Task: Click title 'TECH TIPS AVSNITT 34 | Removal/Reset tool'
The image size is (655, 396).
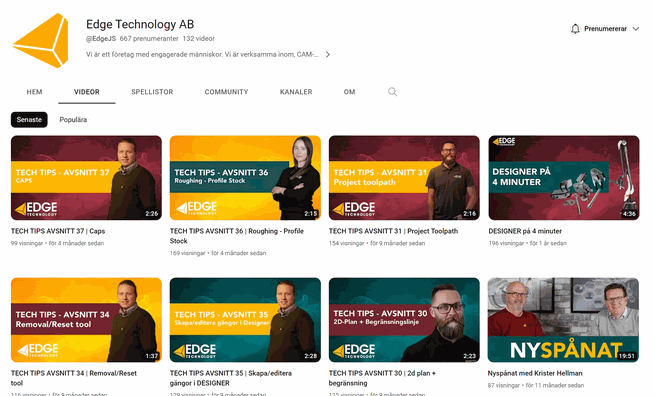Action: click(x=74, y=378)
